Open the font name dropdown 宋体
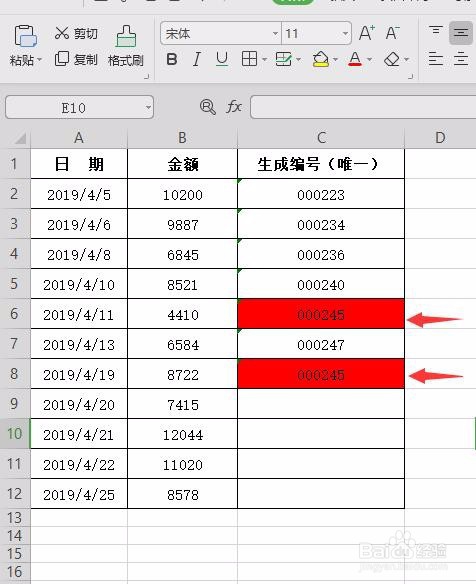The width and height of the screenshot is (476, 584). coord(275,34)
